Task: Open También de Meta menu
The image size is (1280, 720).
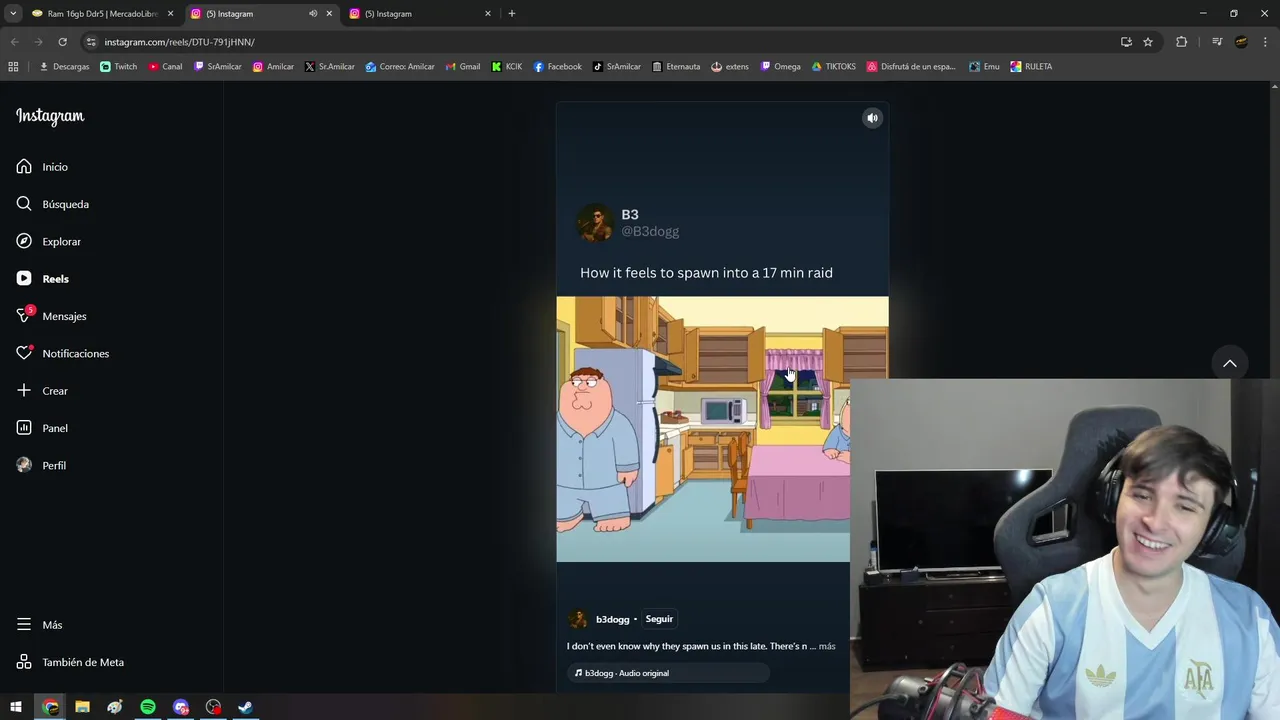Action: coord(70,662)
